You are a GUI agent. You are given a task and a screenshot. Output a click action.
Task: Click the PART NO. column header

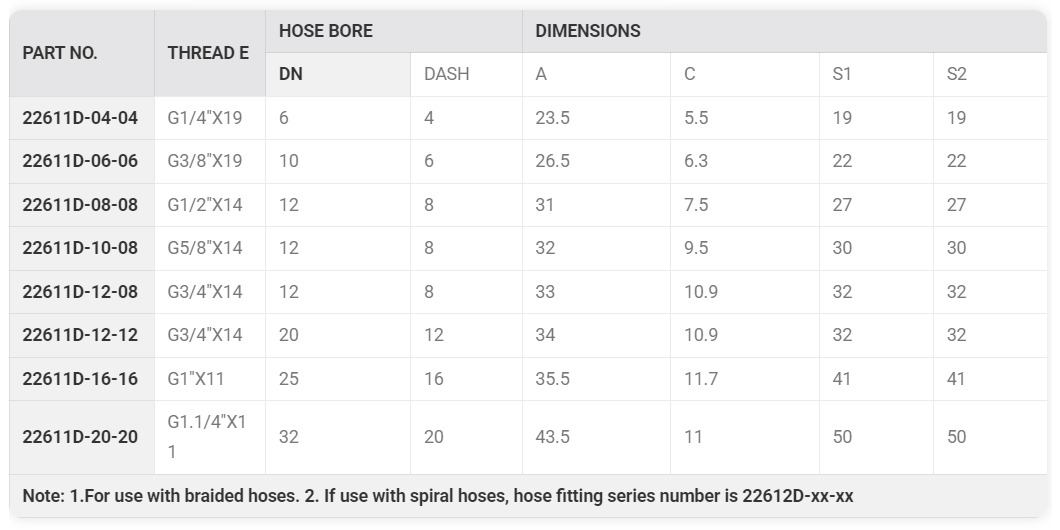point(60,53)
